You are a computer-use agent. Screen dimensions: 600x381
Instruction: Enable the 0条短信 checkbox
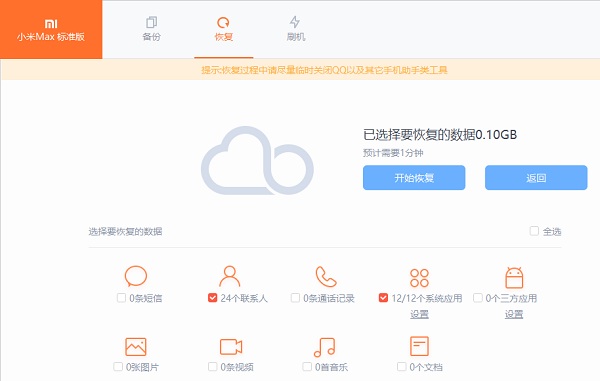tap(121, 298)
